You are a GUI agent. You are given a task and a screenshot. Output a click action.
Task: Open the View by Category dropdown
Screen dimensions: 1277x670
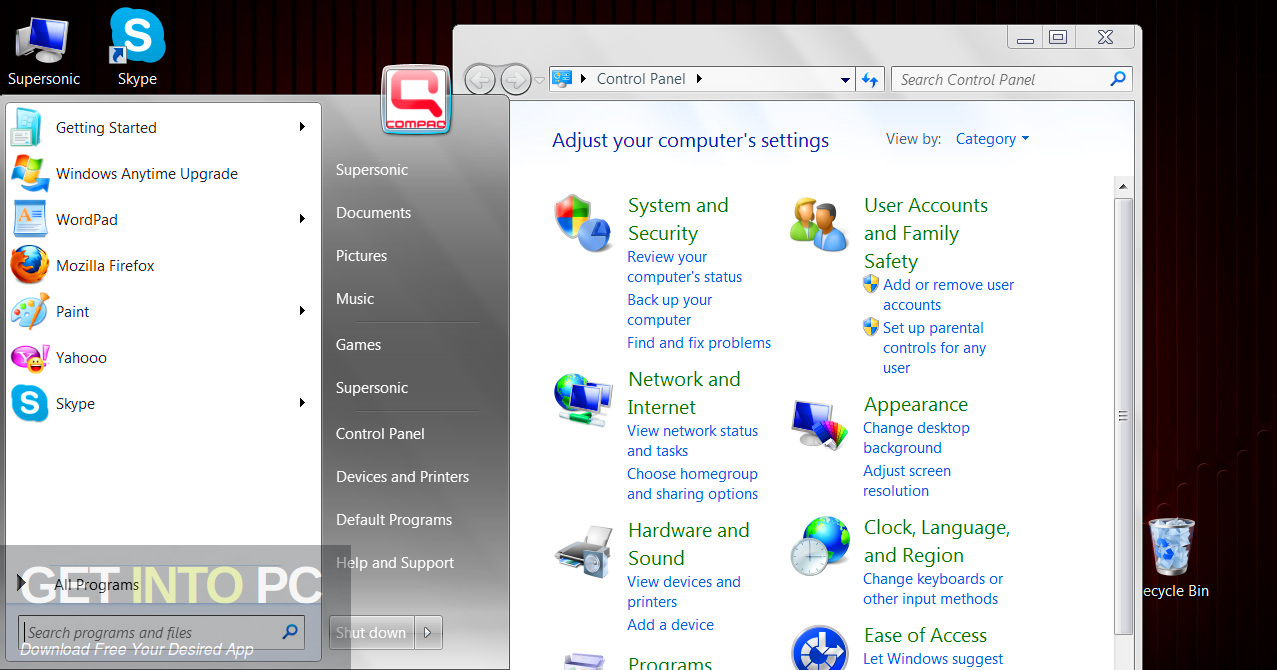click(x=992, y=139)
